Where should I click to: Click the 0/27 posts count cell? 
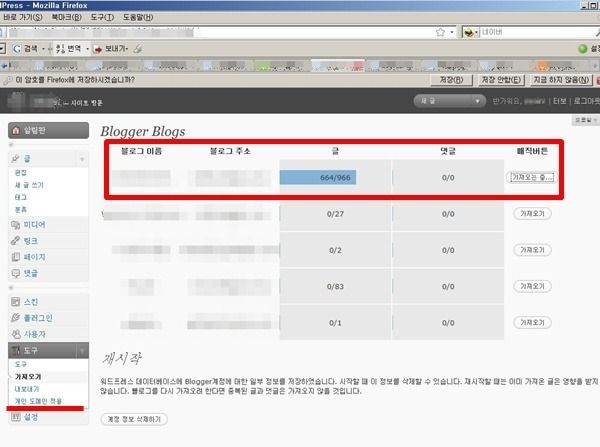[335, 214]
